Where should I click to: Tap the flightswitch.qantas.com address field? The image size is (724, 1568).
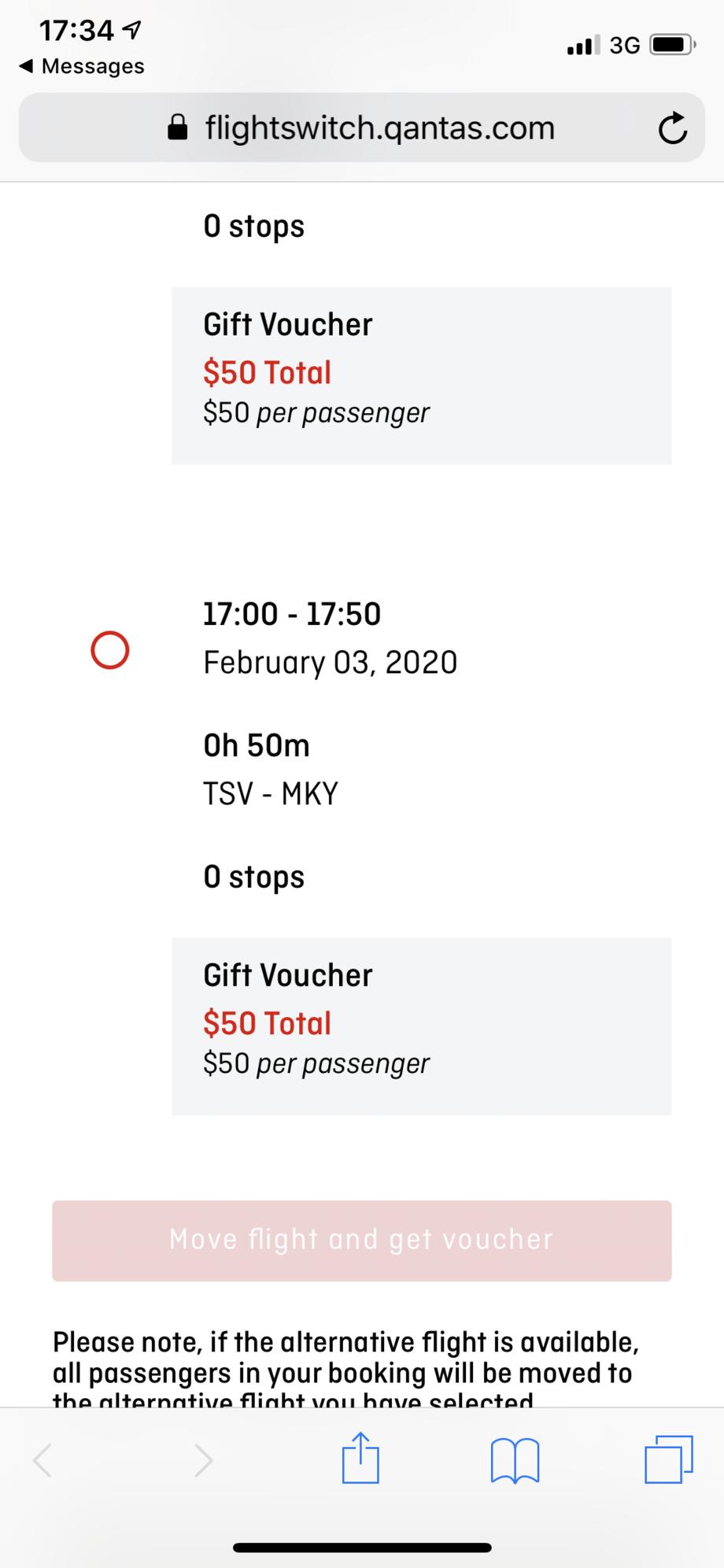coord(379,128)
